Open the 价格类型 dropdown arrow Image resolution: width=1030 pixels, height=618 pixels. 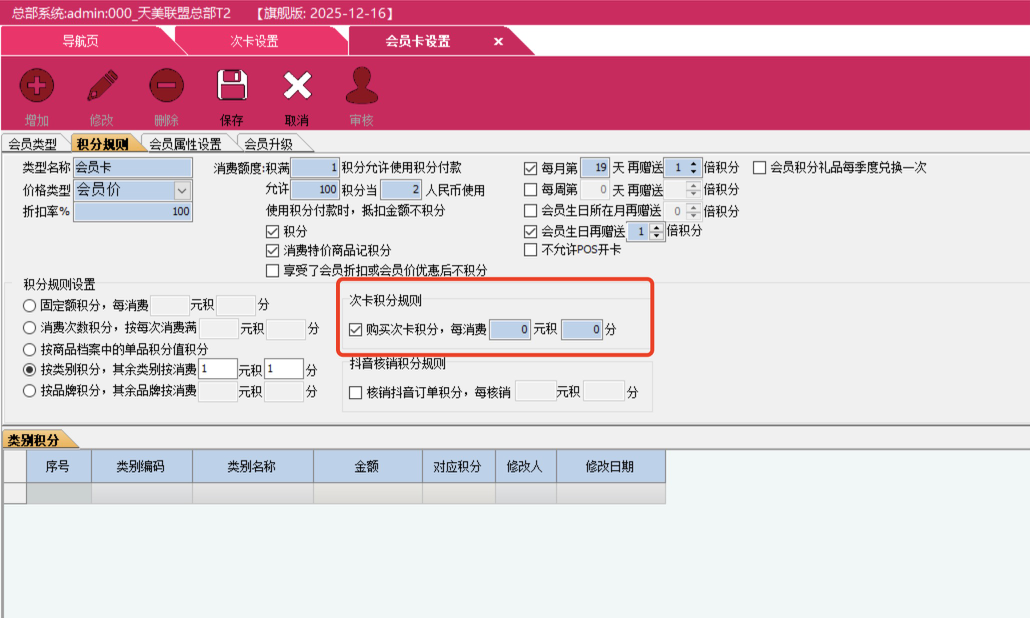coord(182,190)
